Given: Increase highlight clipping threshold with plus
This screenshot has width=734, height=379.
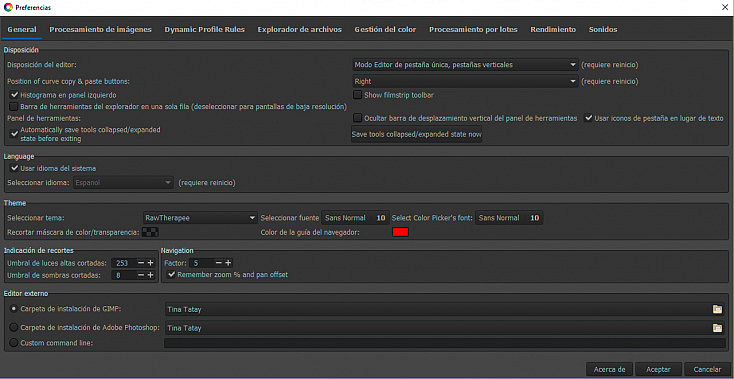Looking at the screenshot, I should point(150,263).
